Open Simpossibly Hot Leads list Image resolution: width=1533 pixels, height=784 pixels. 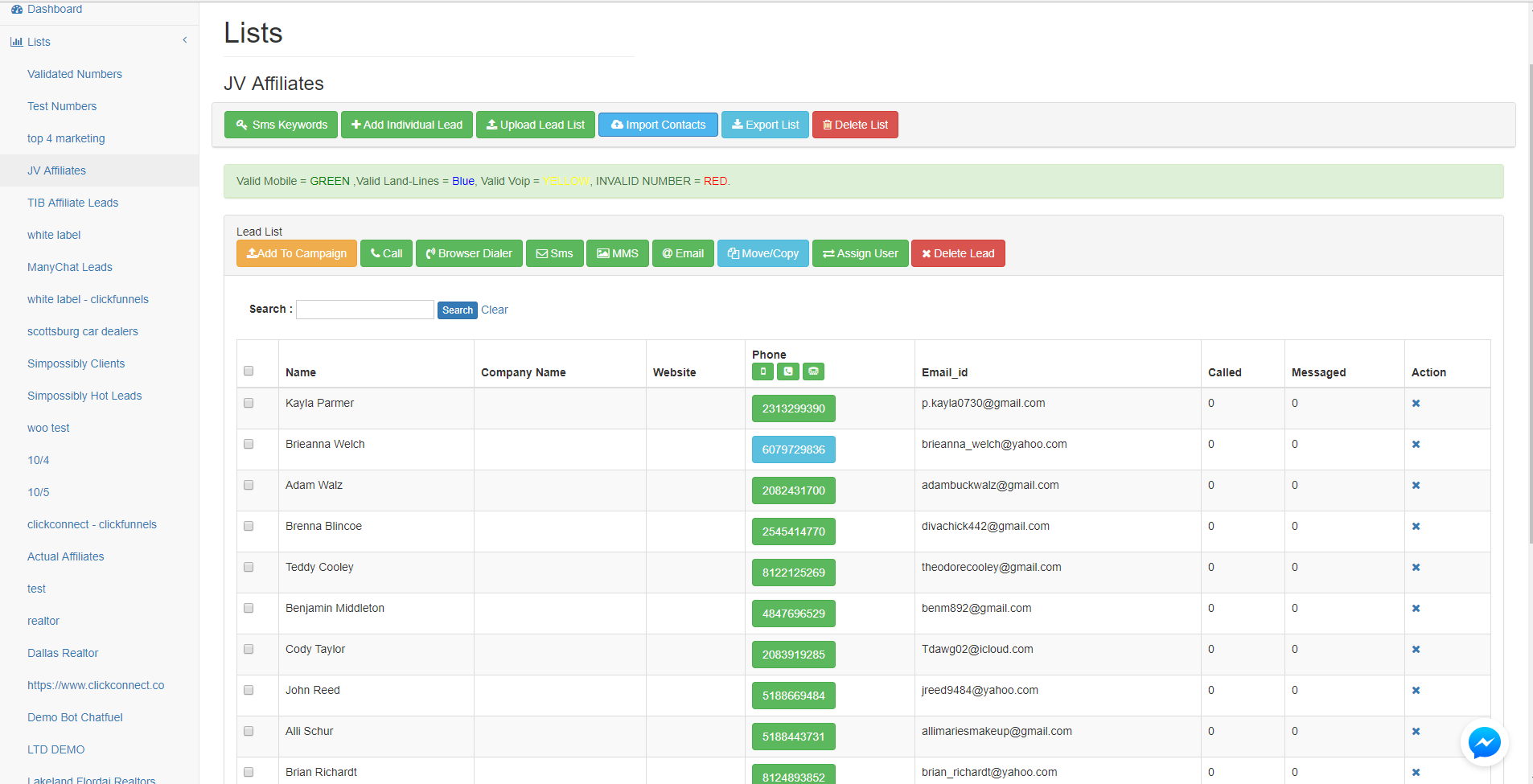click(x=84, y=396)
